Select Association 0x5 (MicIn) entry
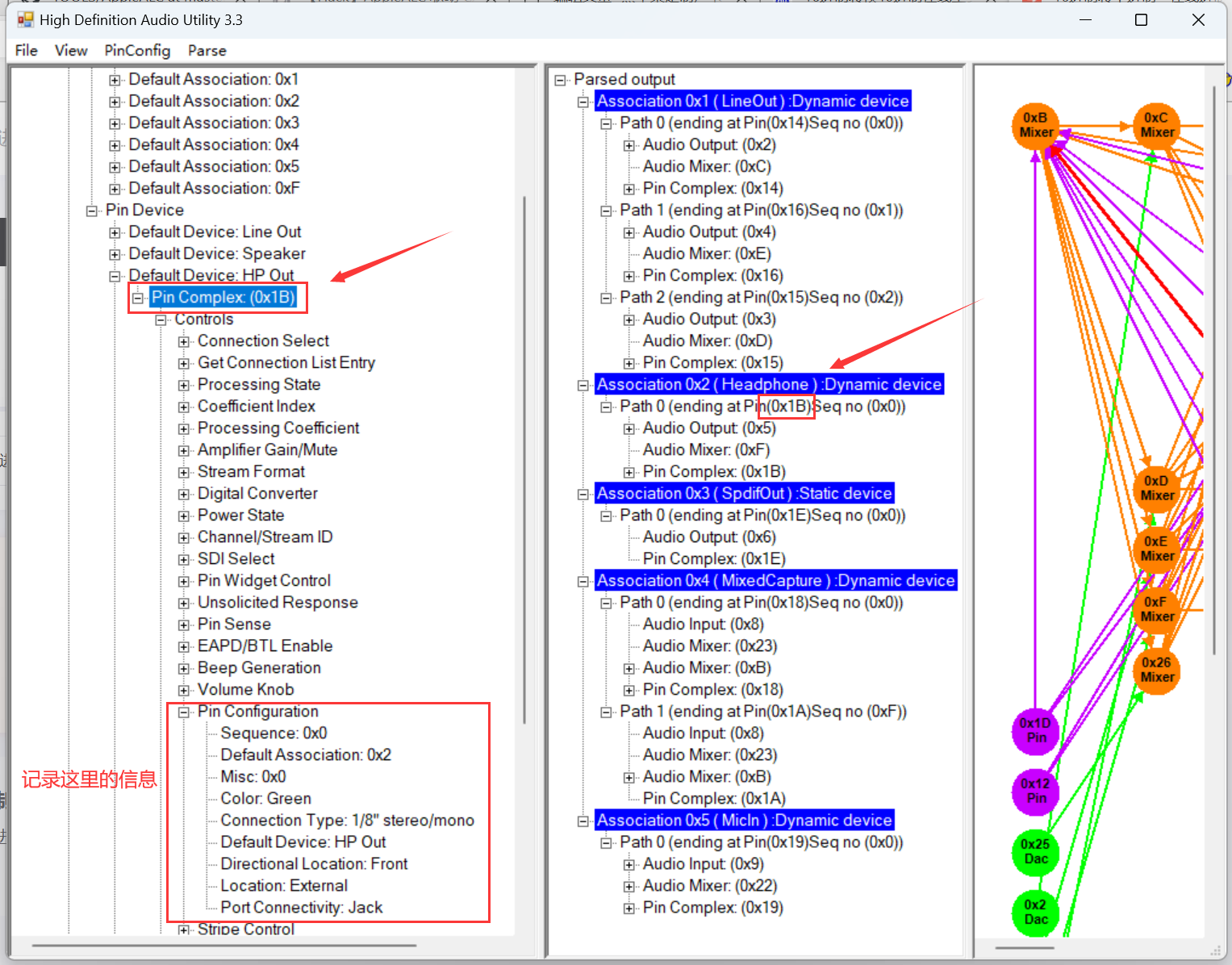 [x=744, y=821]
